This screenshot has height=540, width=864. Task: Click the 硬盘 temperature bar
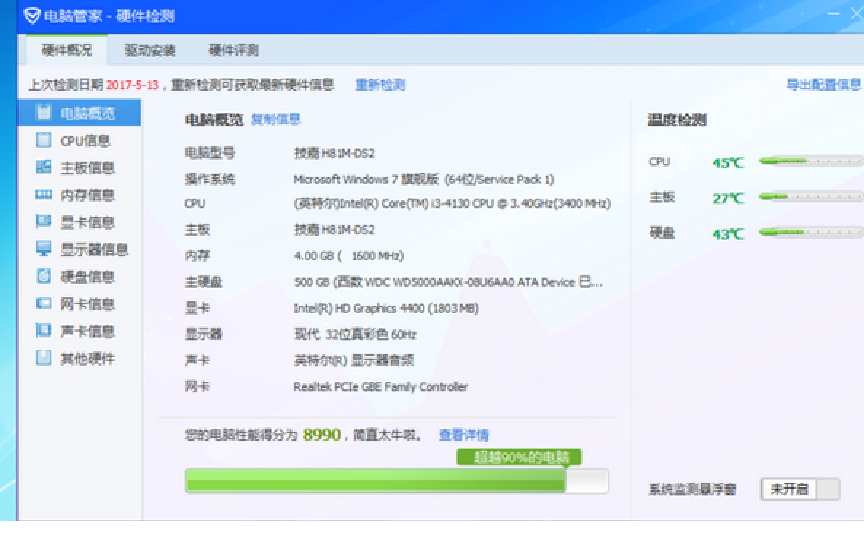coord(810,233)
